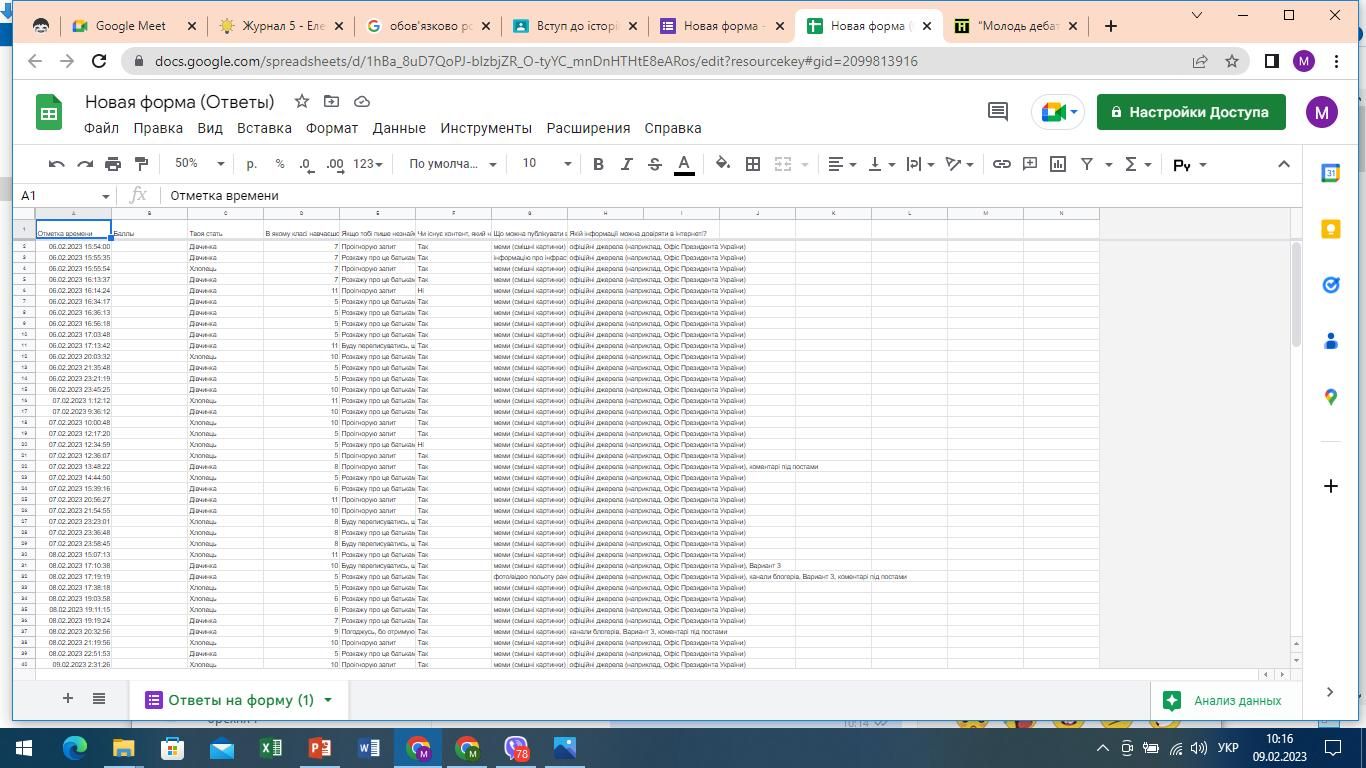Click the insert link icon
1366x768 pixels.
(1001, 164)
